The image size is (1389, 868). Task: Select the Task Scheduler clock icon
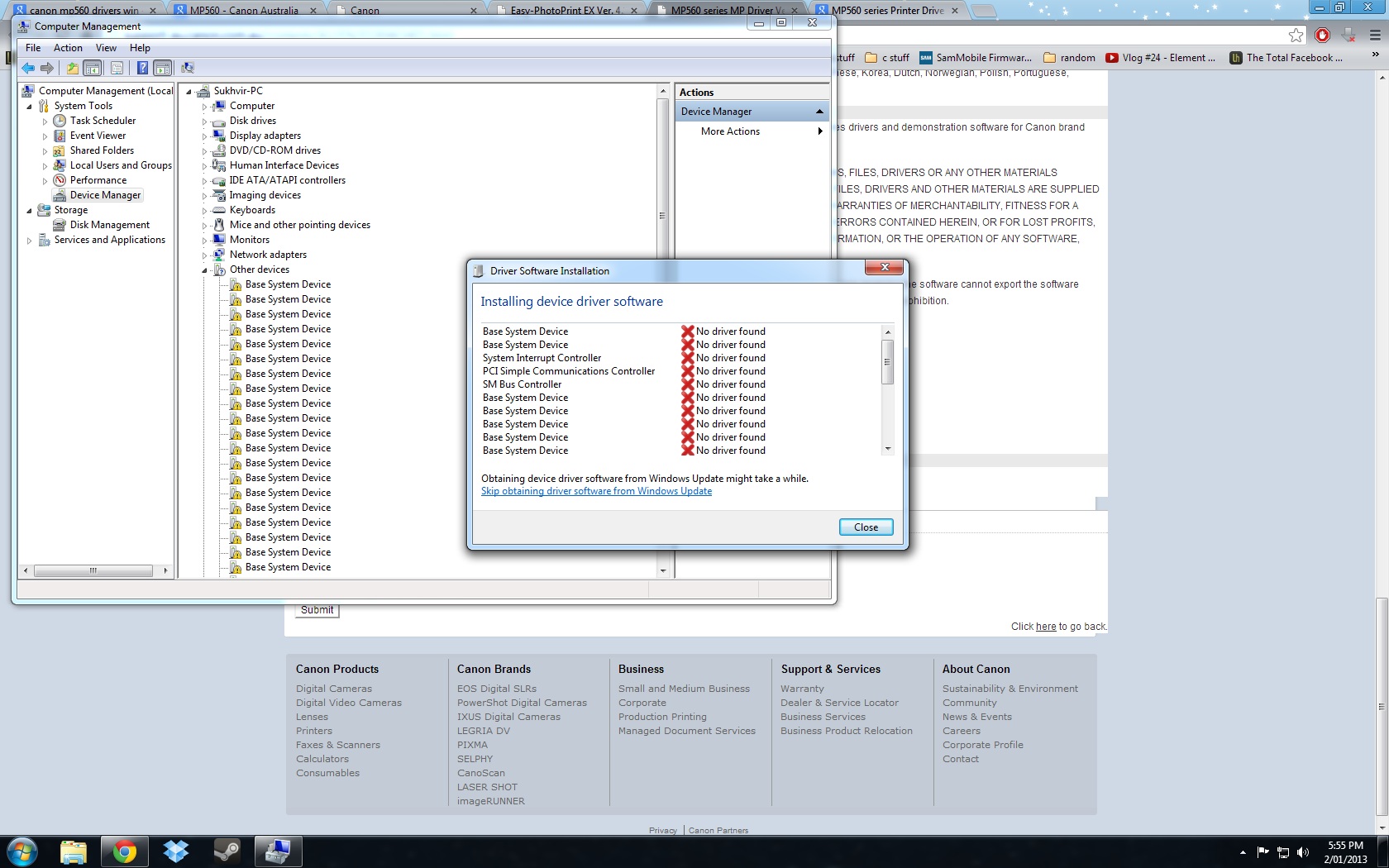click(x=60, y=121)
